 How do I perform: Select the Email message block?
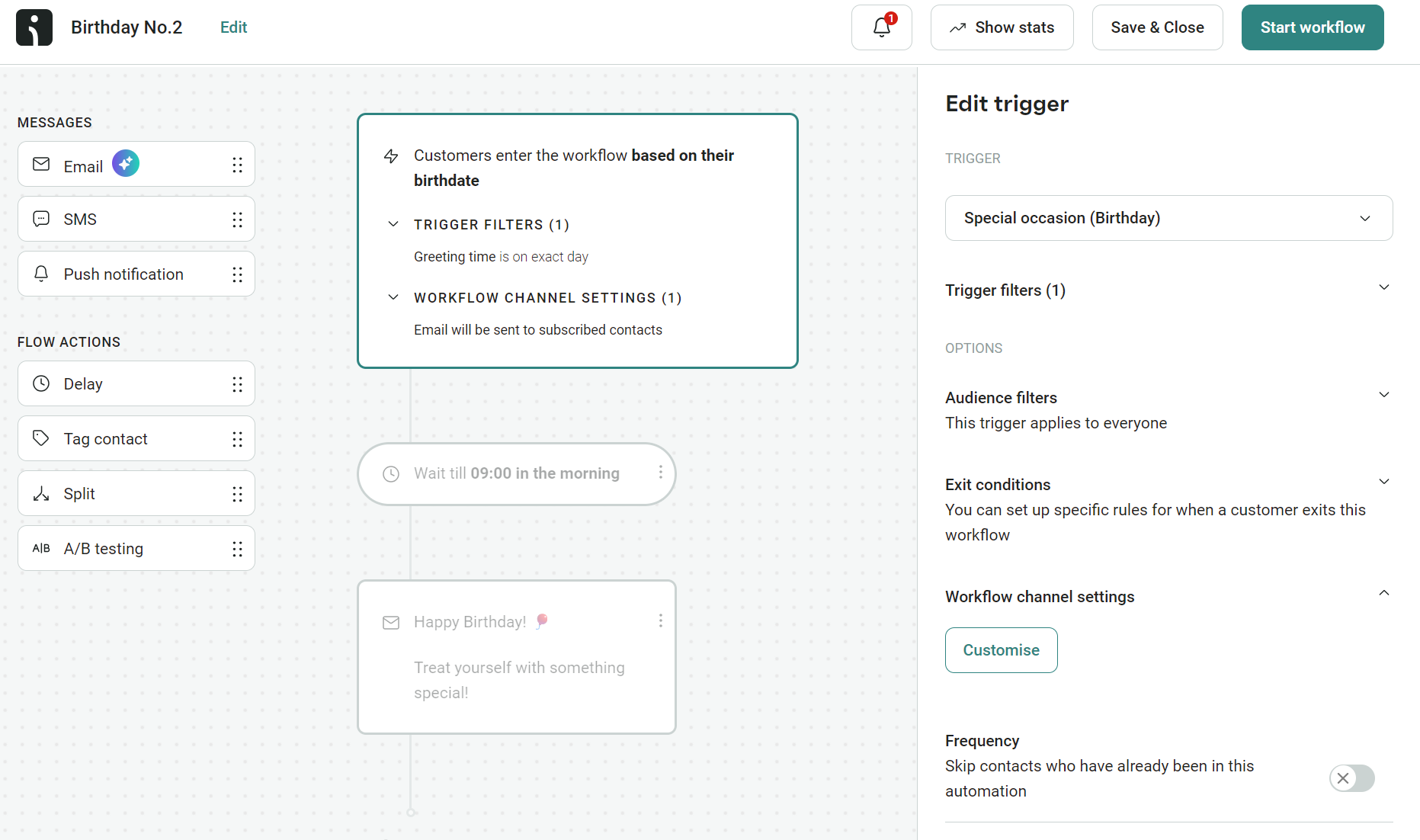pos(136,164)
